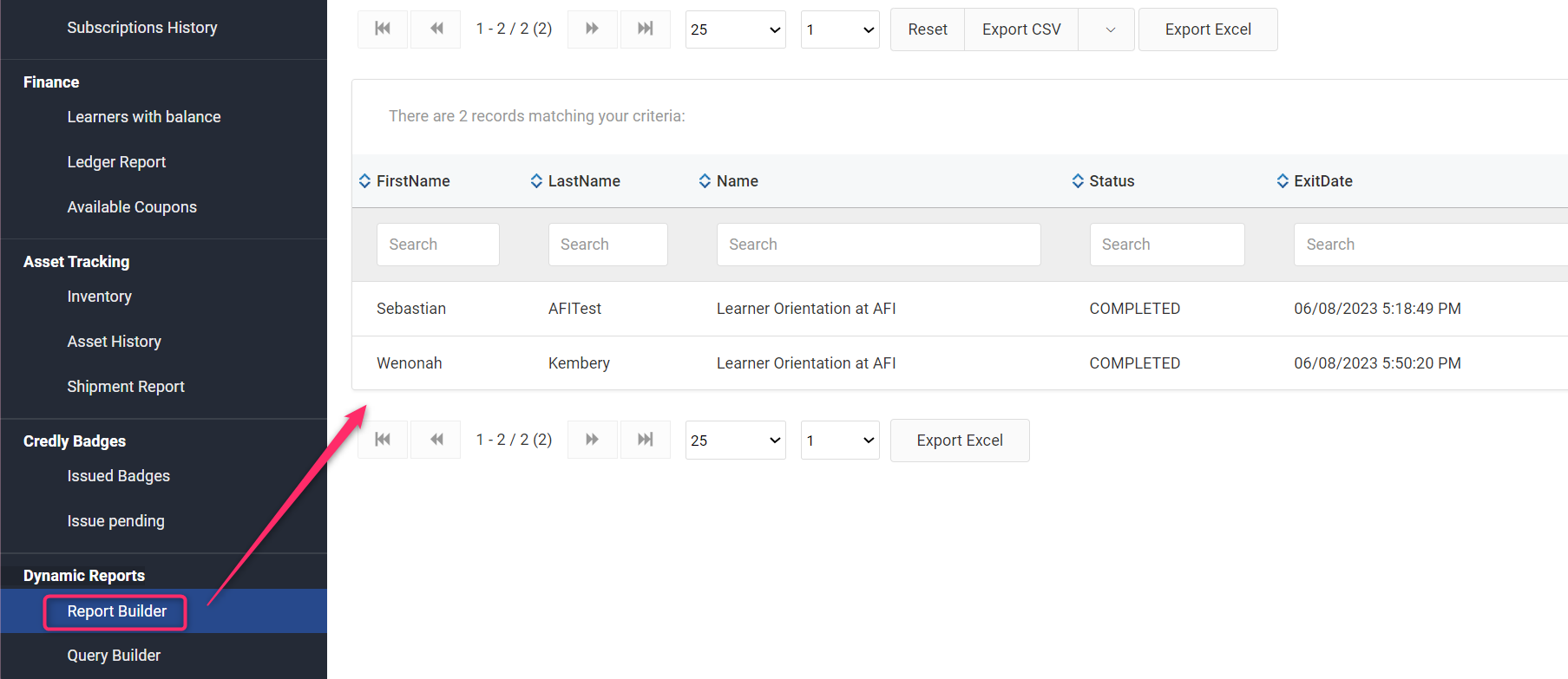Go to first page in bottom pagination
The height and width of the screenshot is (679, 1568).
click(x=383, y=440)
